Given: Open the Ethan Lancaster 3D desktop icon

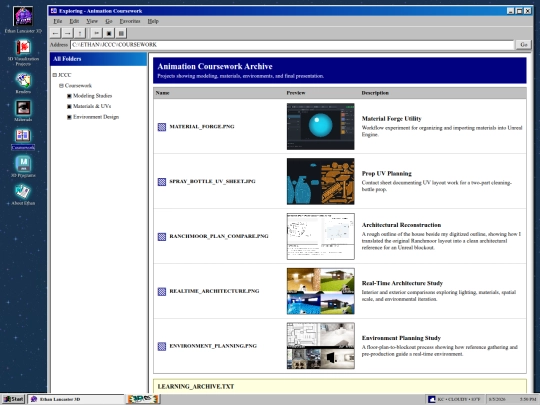Looking at the screenshot, I should (23, 20).
